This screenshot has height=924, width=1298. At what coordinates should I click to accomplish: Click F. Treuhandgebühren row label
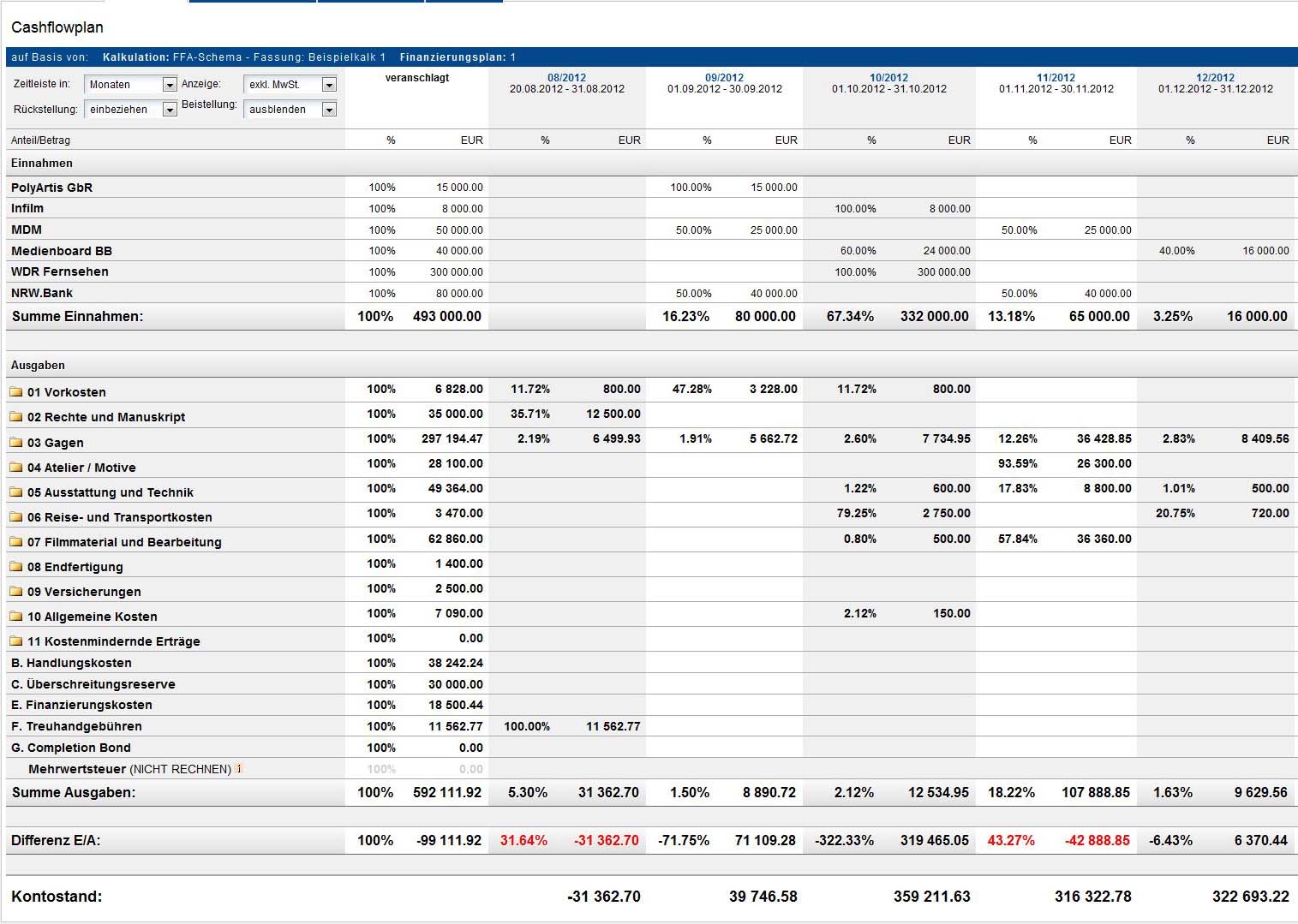click(76, 726)
